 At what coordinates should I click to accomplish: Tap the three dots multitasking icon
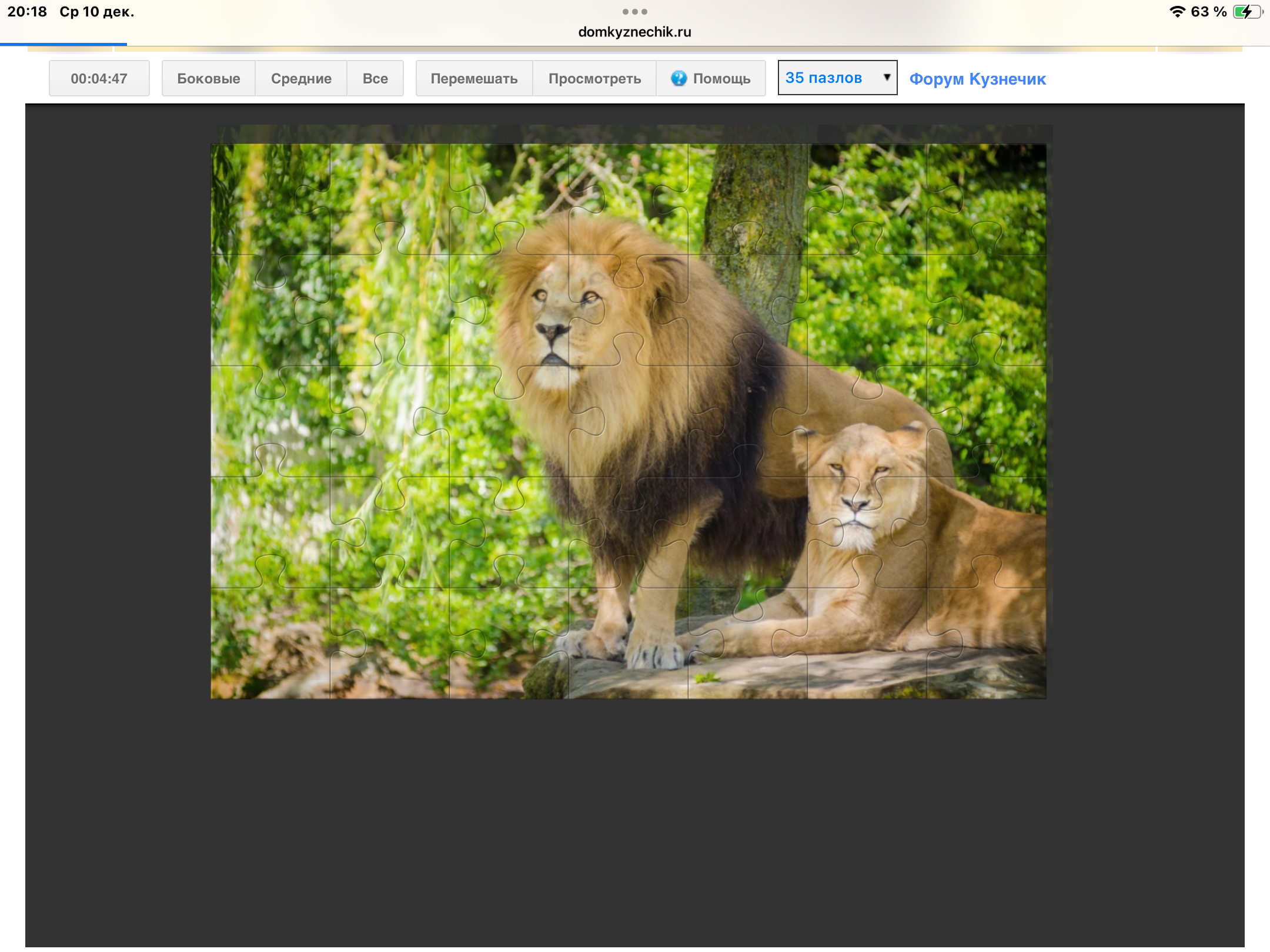(x=634, y=12)
